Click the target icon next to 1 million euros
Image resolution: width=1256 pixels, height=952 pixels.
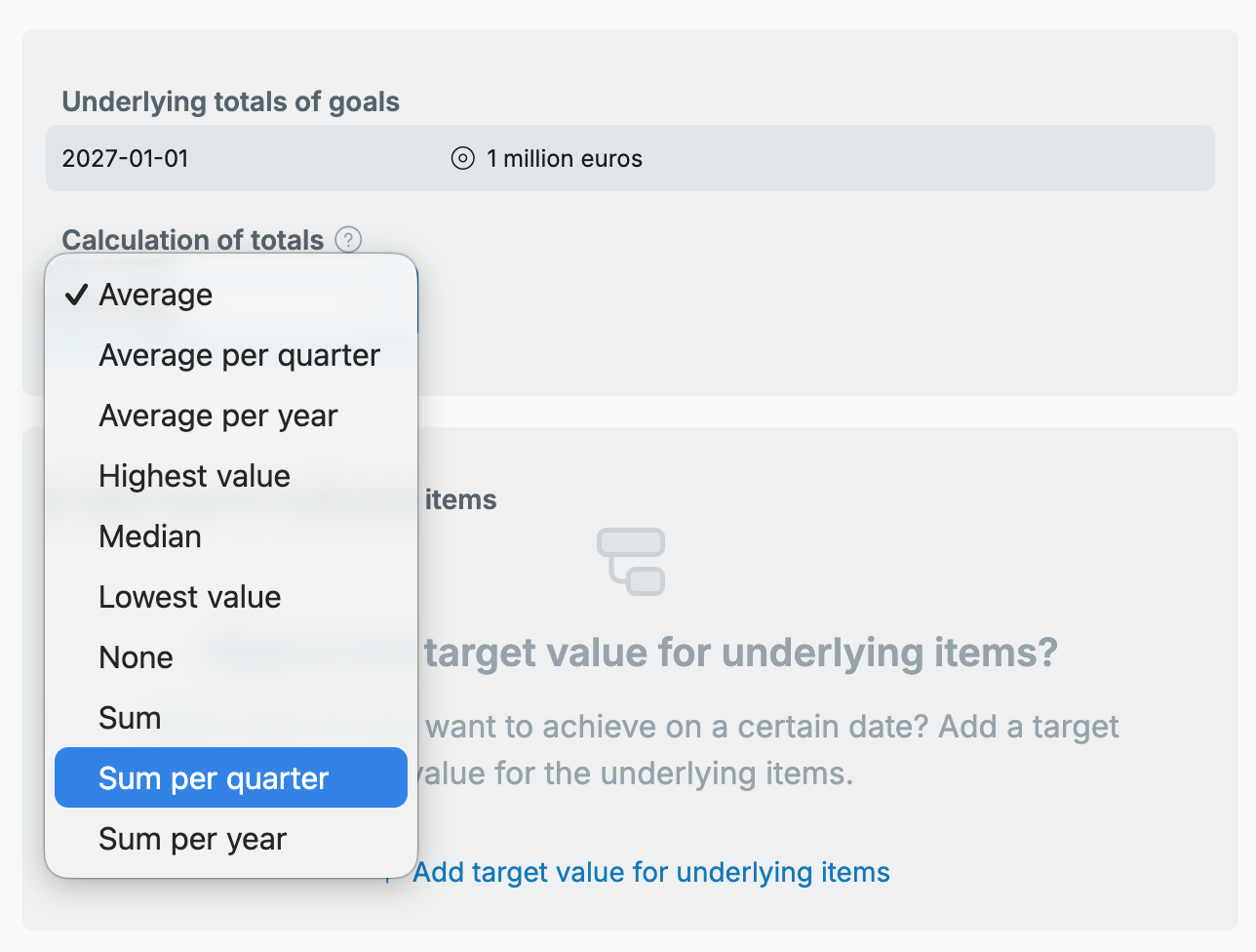click(463, 158)
